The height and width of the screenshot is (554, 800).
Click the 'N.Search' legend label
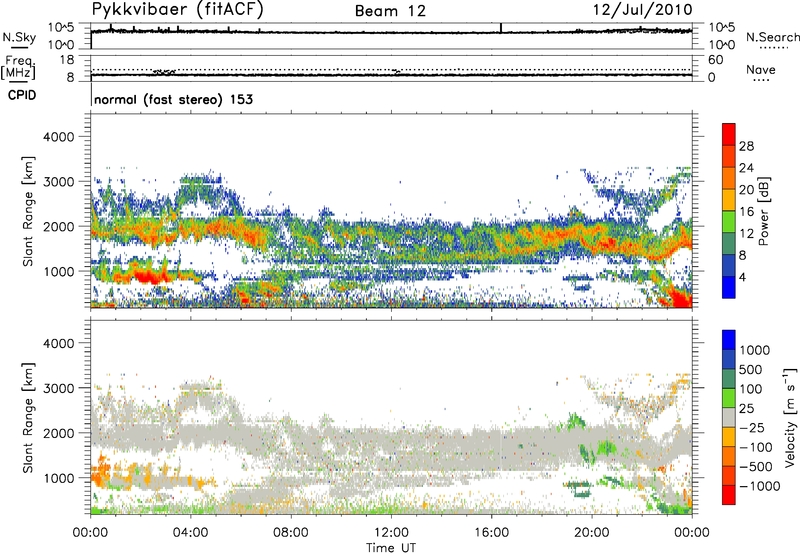pos(772,37)
